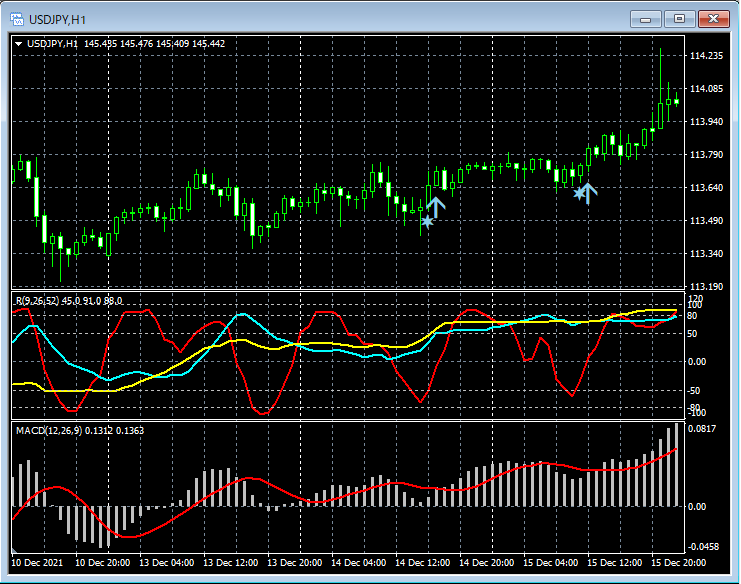The height and width of the screenshot is (584, 741).
Task: Click the 14 Dec 12:00 time label
Action: pos(422,563)
